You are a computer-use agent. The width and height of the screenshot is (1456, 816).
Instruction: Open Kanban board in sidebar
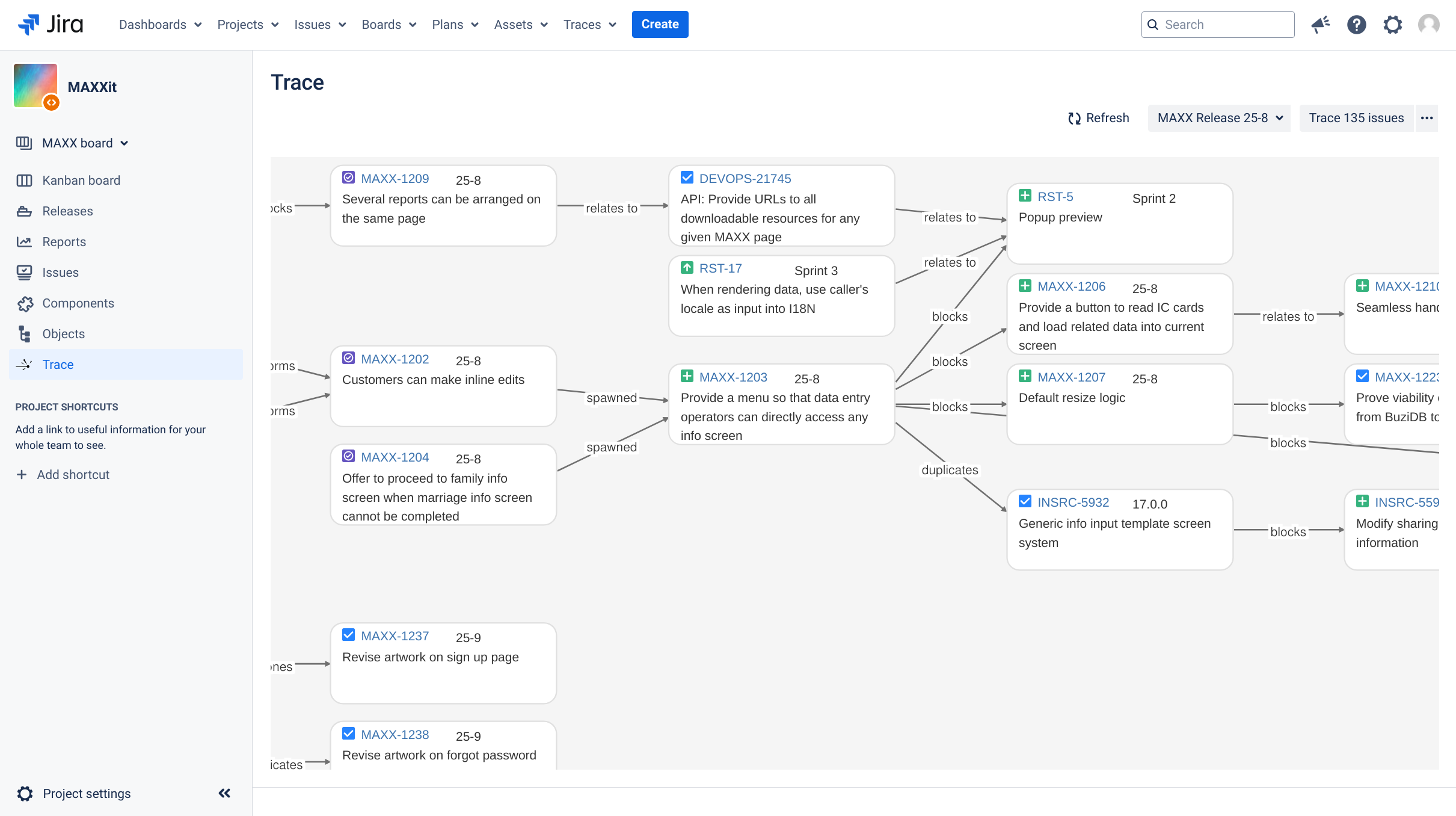pyautogui.click(x=126, y=181)
